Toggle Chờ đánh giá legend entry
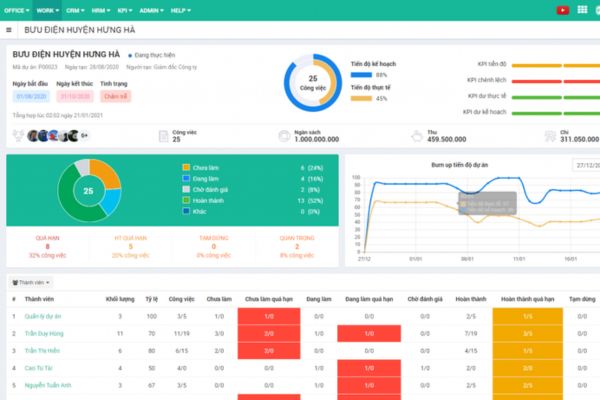 (x=205, y=189)
